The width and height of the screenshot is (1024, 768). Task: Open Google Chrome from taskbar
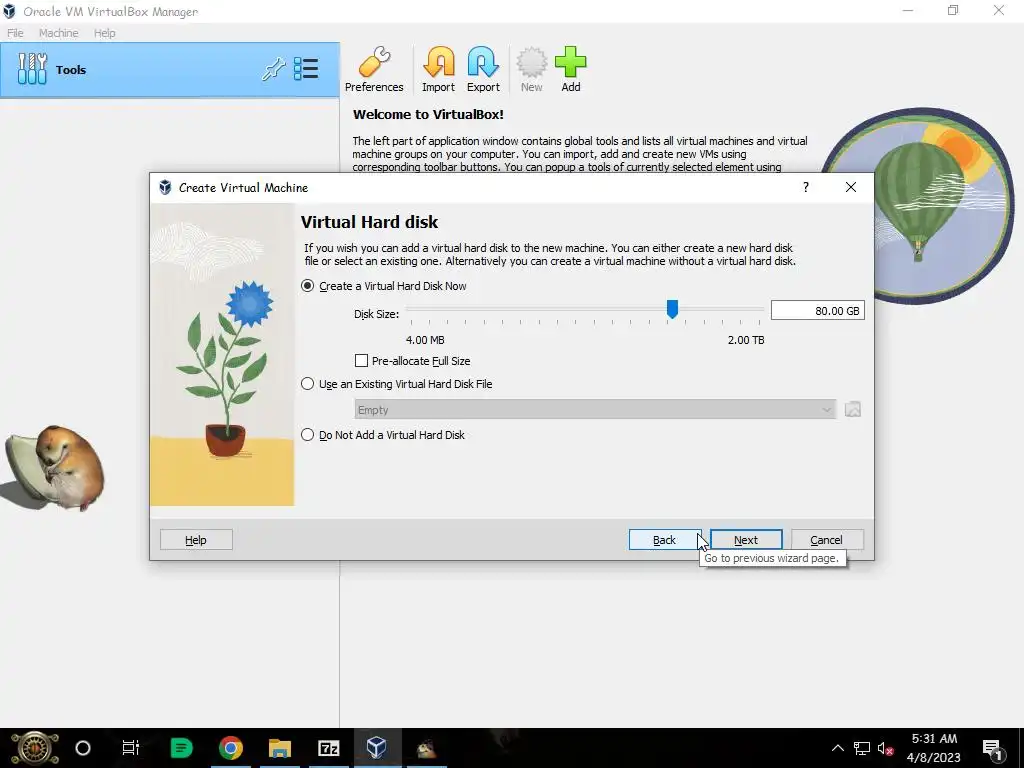[x=231, y=748]
